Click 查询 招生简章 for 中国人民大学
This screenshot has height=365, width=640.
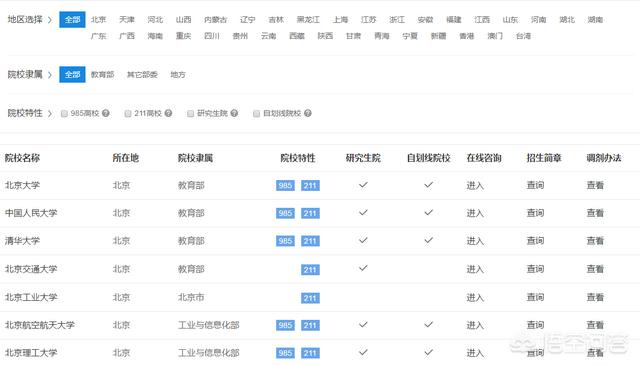click(x=535, y=213)
